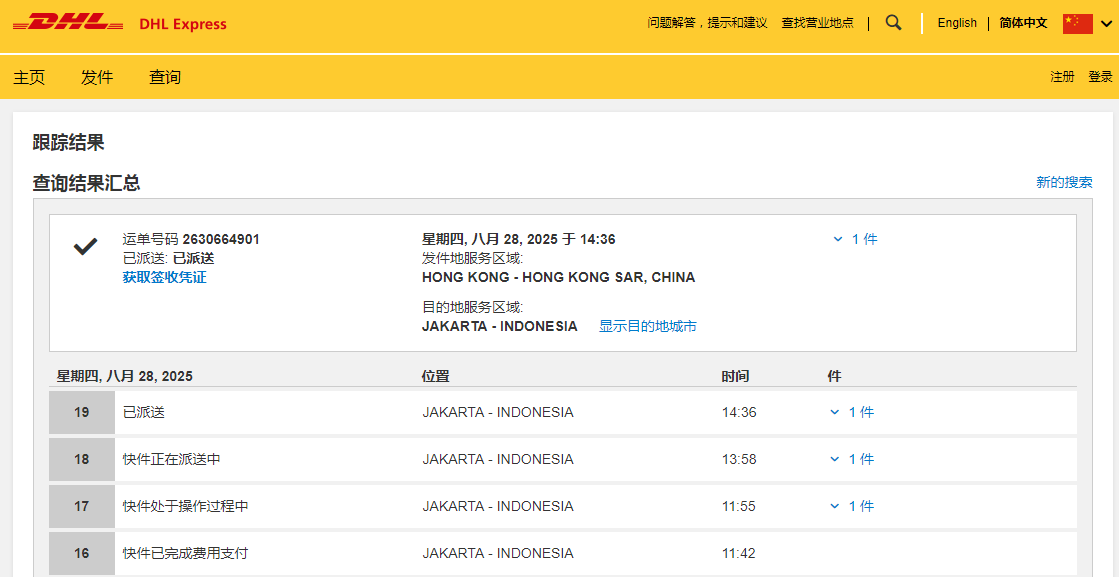Click 获取签收凭证 proof of delivery link

point(164,277)
